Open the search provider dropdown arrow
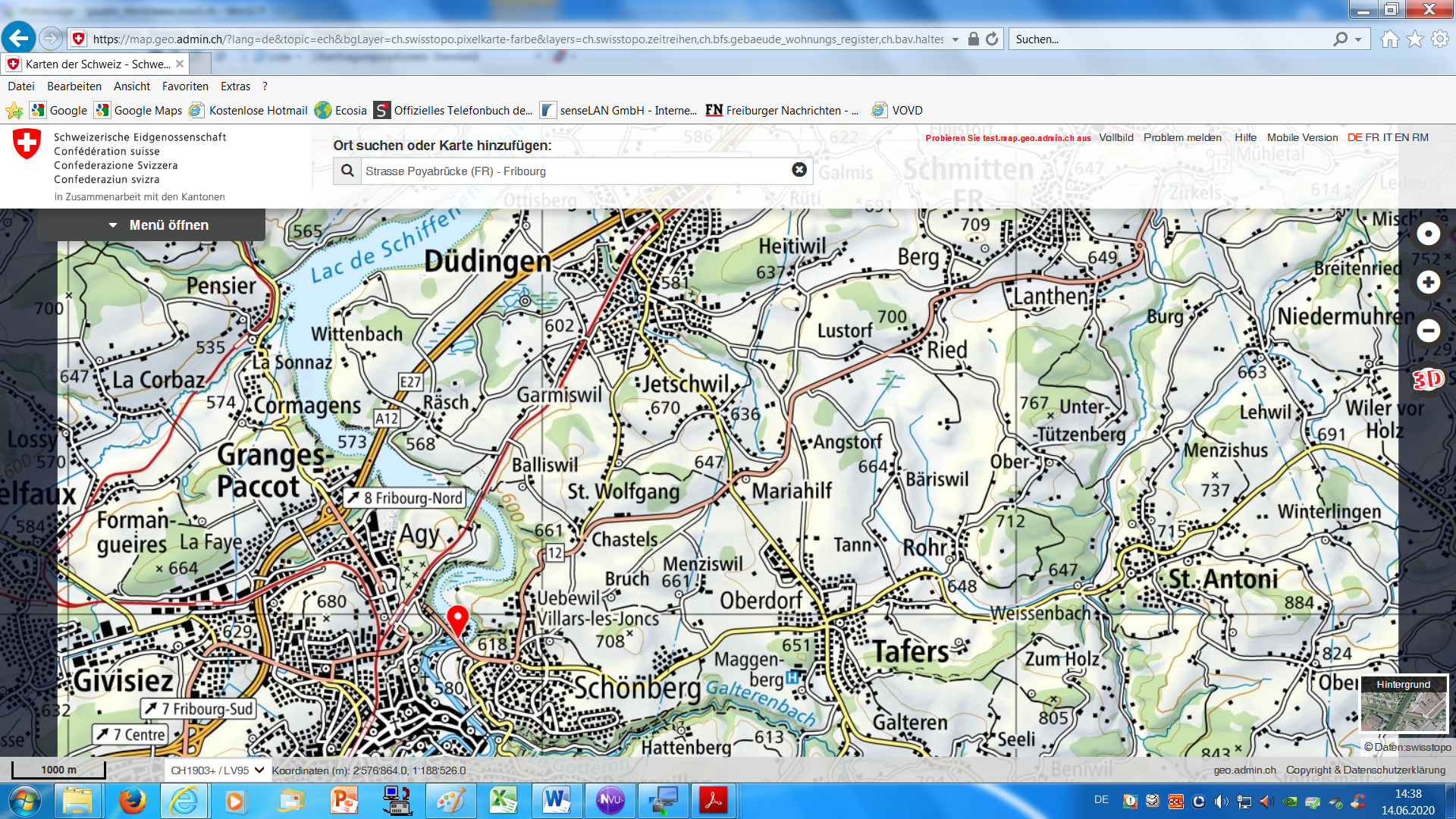Image resolution: width=1456 pixels, height=819 pixels. 1358,39
